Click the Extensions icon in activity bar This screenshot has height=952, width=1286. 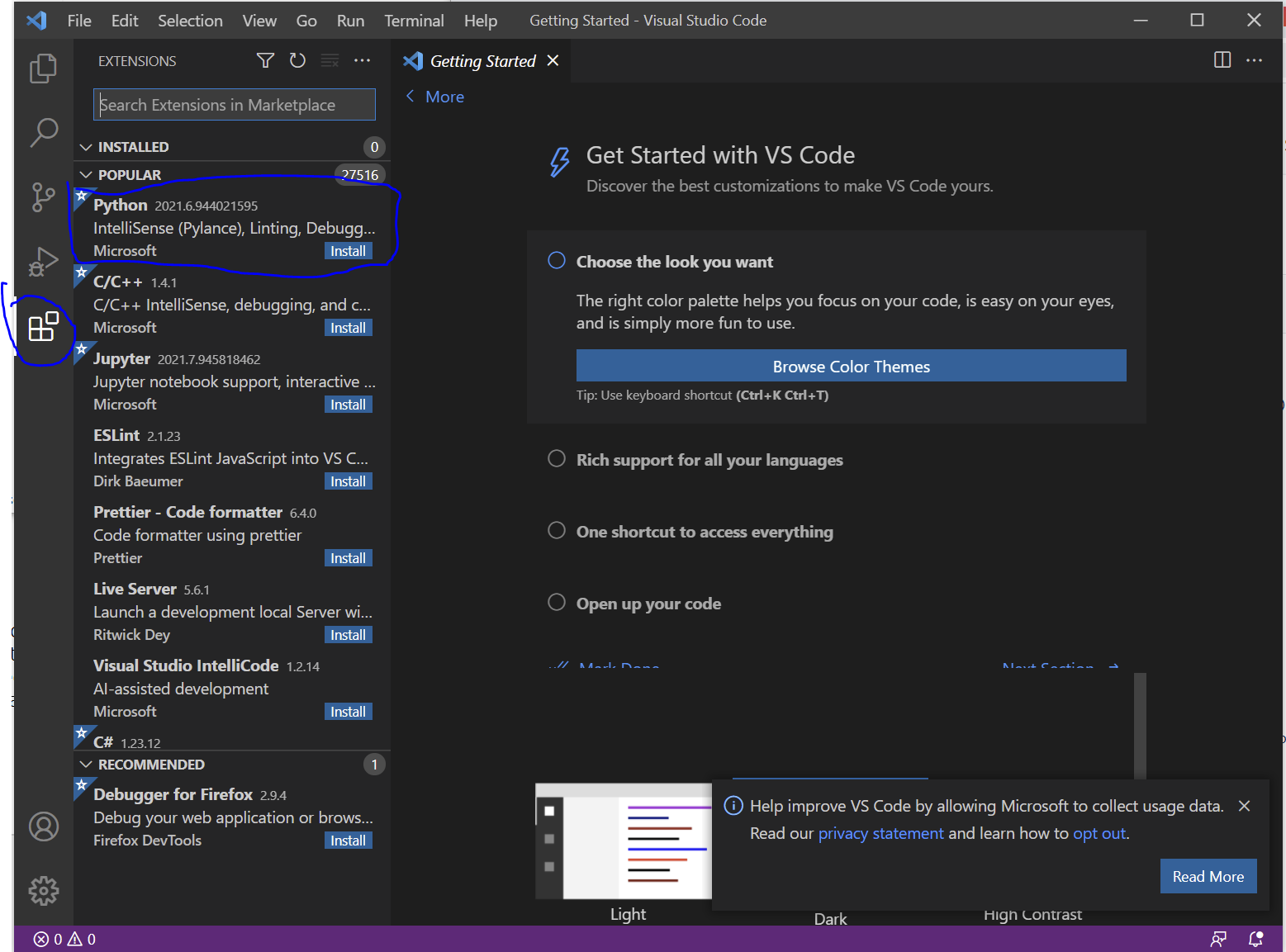43,327
